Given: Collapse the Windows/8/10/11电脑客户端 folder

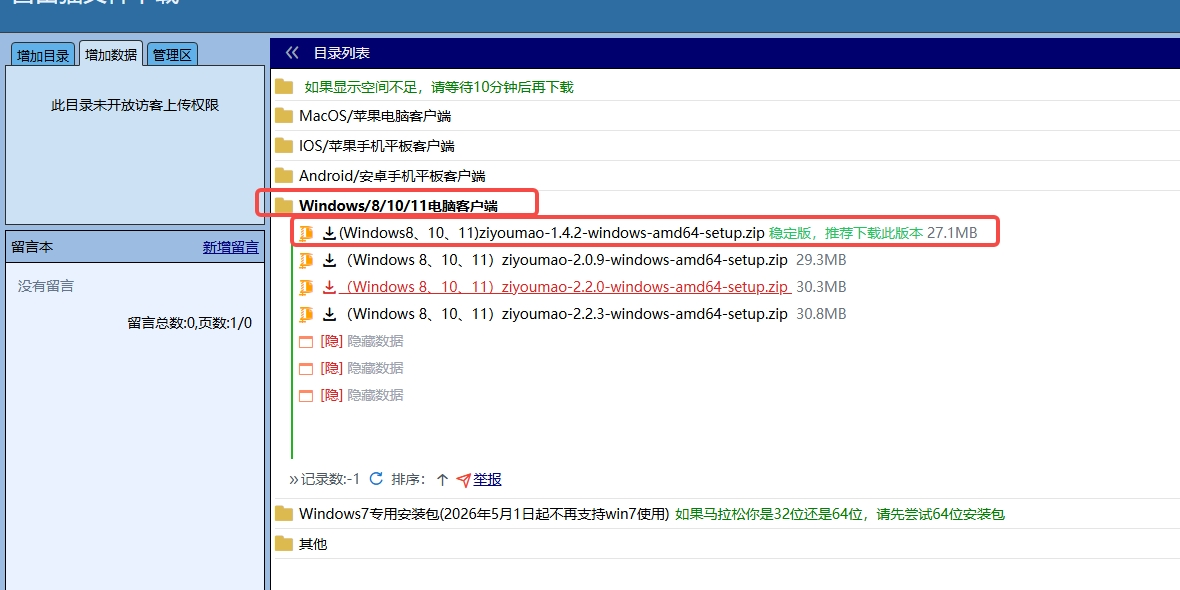Looking at the screenshot, I should tap(397, 206).
